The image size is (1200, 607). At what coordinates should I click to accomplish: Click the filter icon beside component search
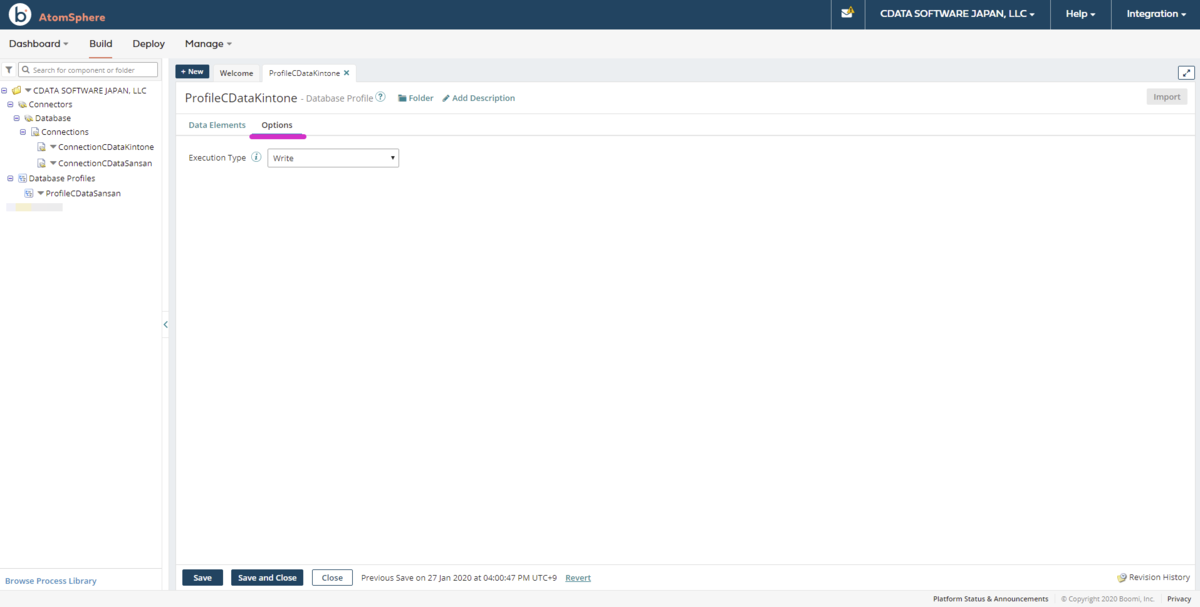pyautogui.click(x=9, y=70)
